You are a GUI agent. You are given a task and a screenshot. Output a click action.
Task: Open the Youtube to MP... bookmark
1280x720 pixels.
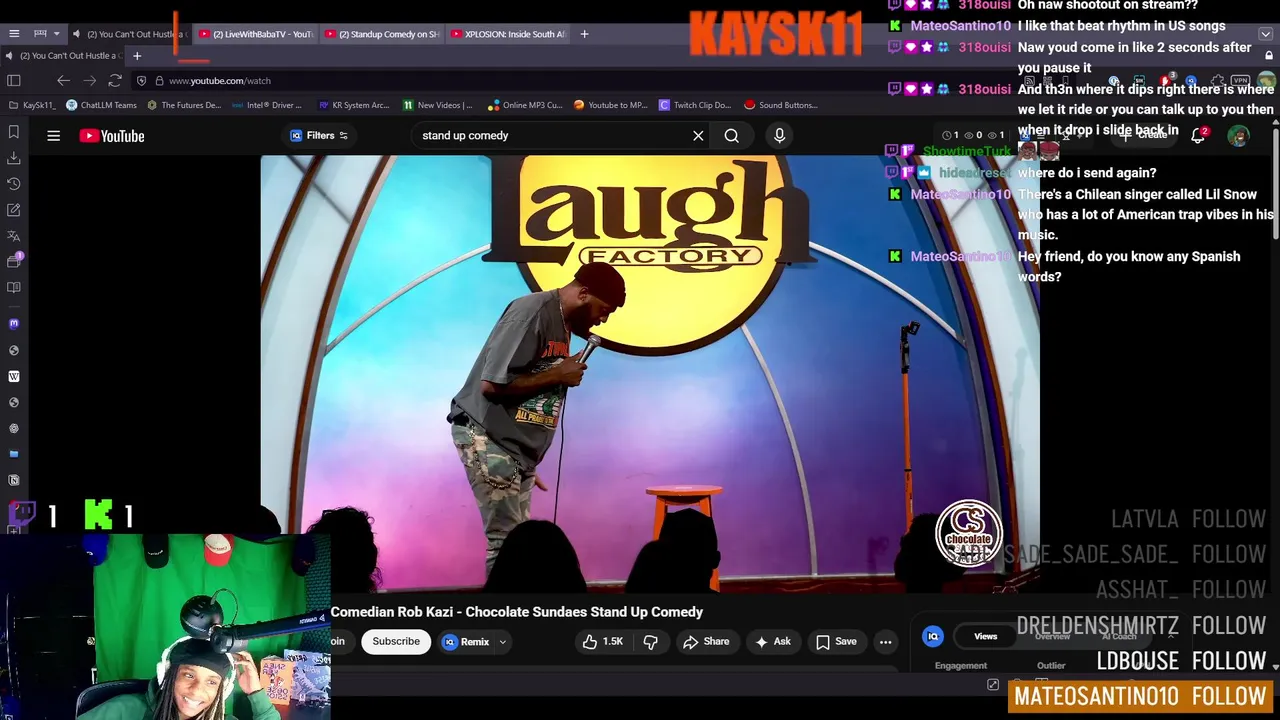[x=610, y=105]
